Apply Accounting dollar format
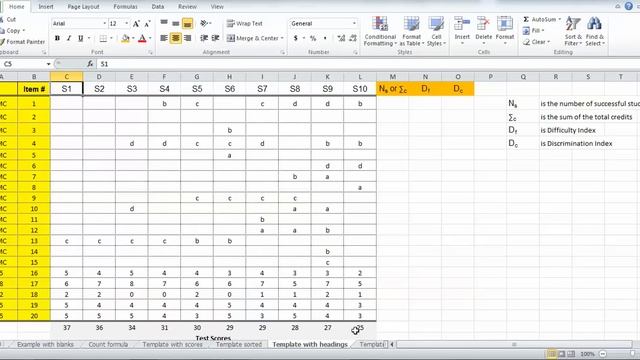This screenshot has width=640, height=360. pos(296,38)
